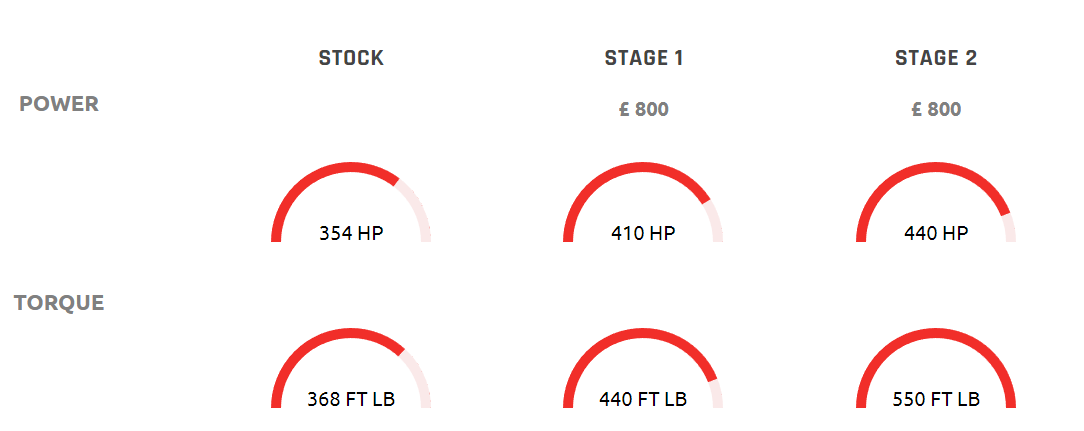Click the 354 HP stock power gauge
The height and width of the screenshot is (431, 1084).
351,202
